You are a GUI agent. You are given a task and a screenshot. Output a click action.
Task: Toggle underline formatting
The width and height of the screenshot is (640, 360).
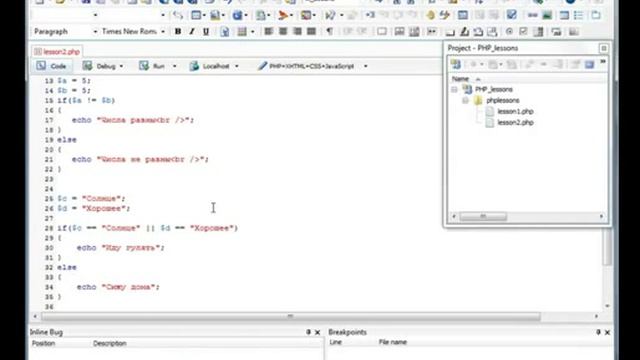(x=206, y=31)
